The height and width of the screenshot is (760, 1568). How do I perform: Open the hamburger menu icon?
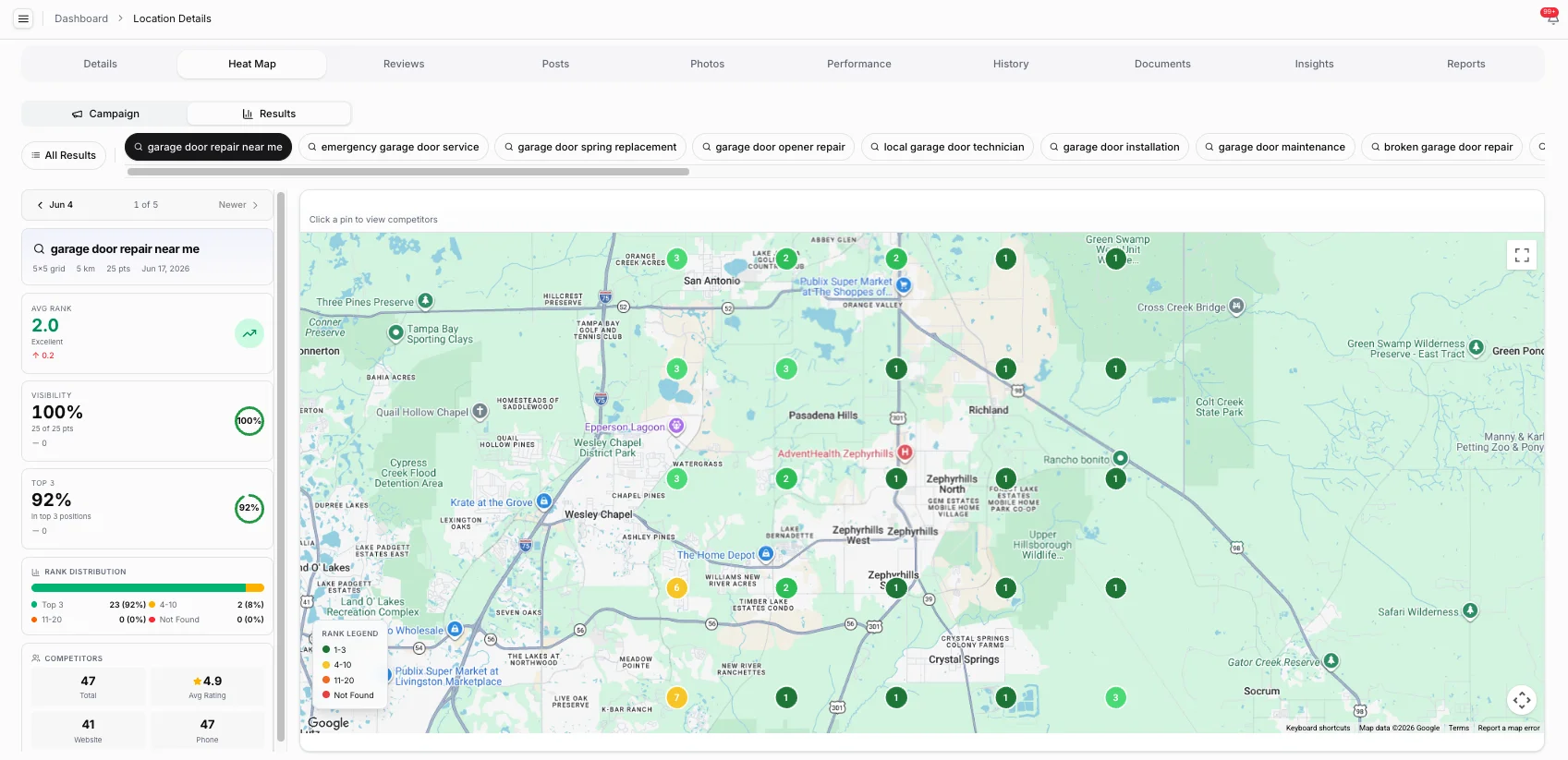click(x=23, y=18)
